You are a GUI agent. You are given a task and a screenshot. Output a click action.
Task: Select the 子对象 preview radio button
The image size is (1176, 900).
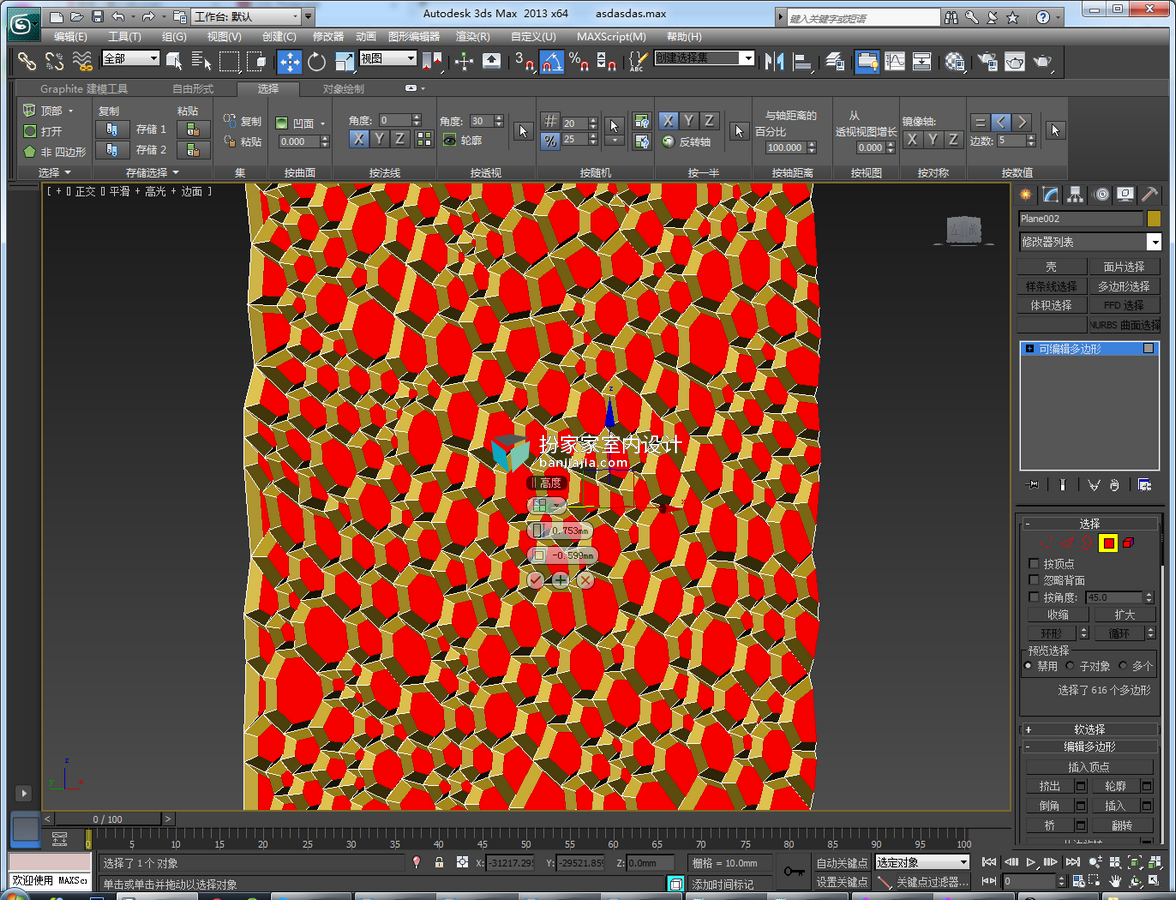1070,665
